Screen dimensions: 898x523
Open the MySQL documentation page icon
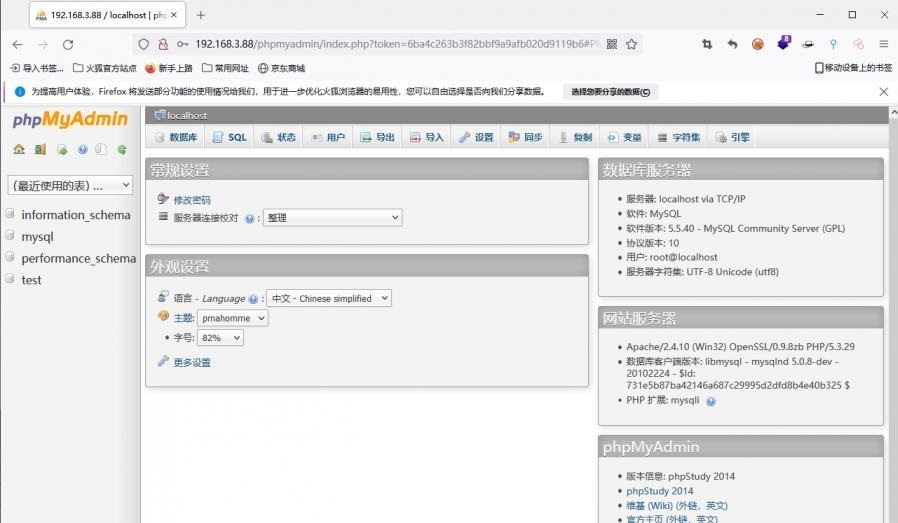tap(101, 150)
